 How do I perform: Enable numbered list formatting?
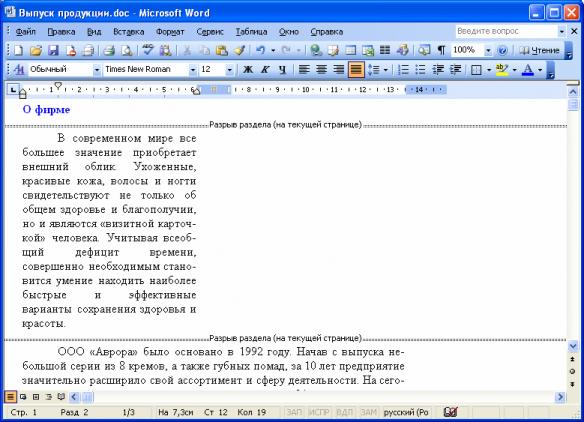pos(403,70)
